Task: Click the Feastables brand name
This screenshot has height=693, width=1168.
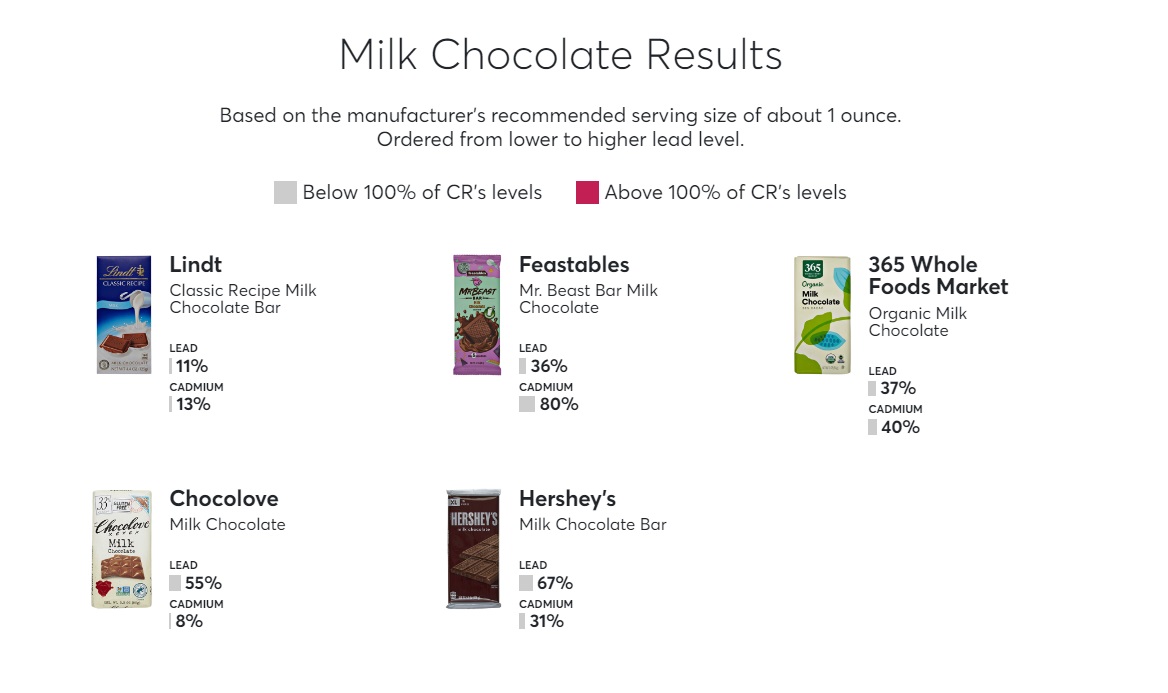Action: [574, 265]
